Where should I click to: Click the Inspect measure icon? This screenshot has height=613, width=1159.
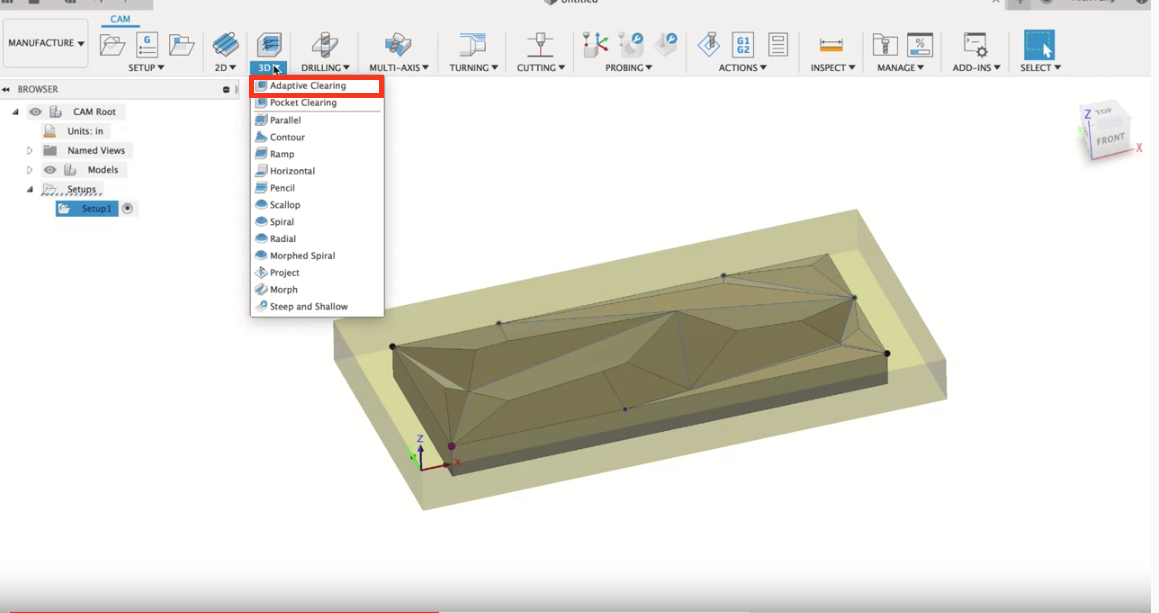click(x=830, y=44)
